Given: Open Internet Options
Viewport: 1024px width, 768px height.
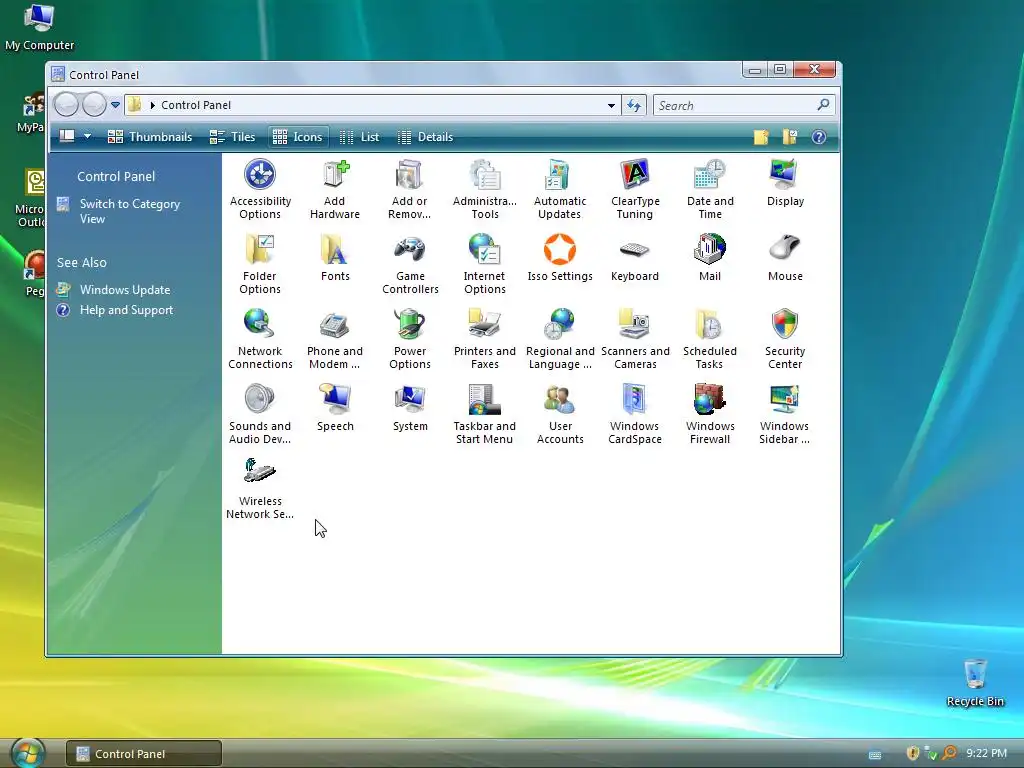Looking at the screenshot, I should tap(485, 264).
